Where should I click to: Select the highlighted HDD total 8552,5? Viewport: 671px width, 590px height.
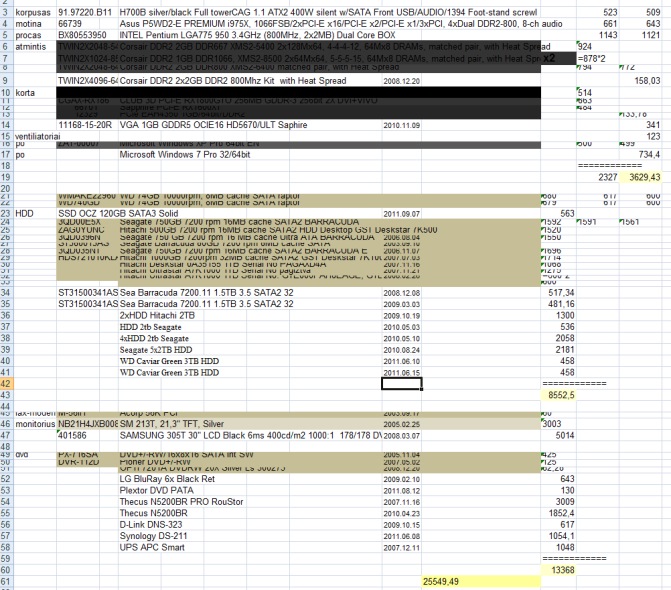(558, 395)
